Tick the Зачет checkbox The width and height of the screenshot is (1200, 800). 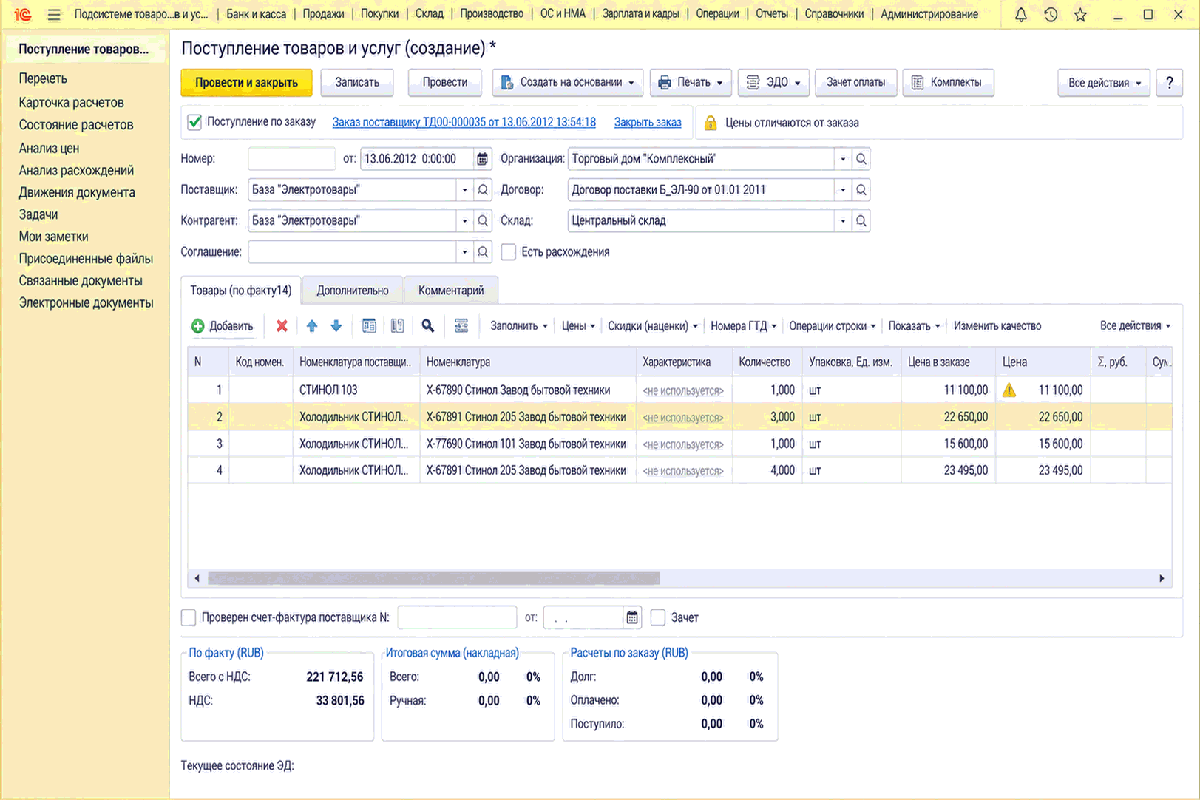click(658, 618)
